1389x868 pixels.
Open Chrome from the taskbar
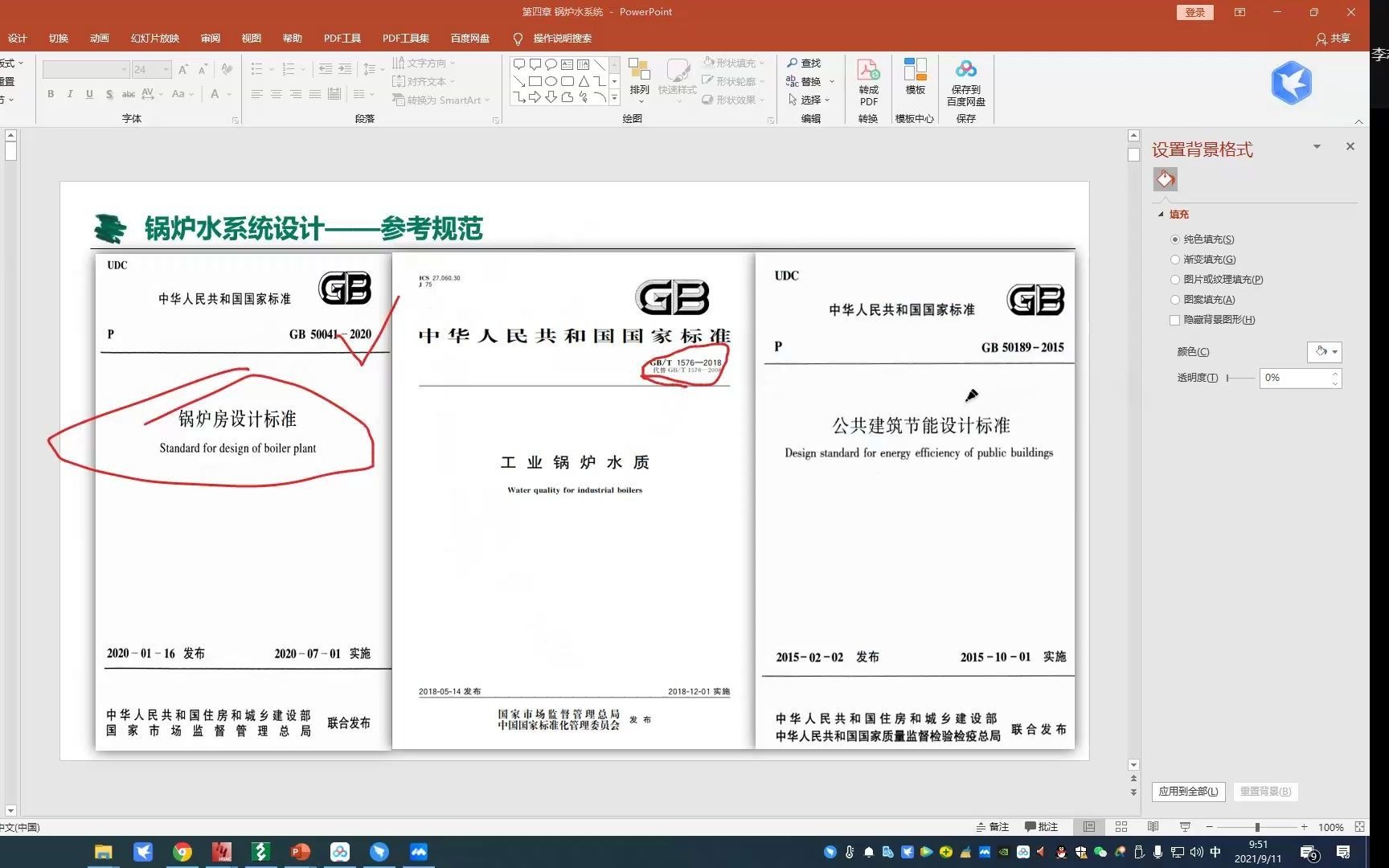pos(182,852)
